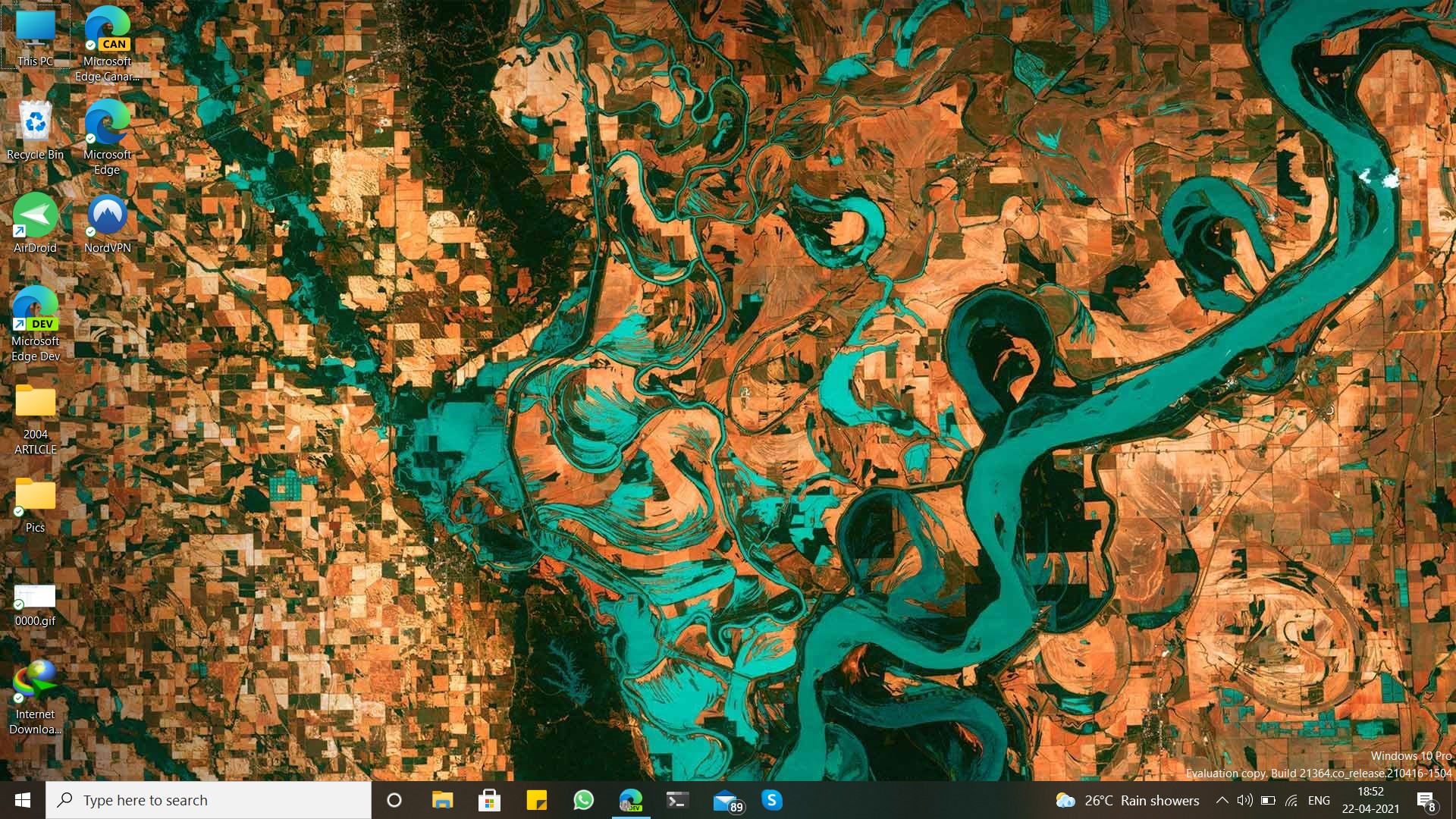Screen dimensions: 1456x819
Task: Open the volume control in tray
Action: (x=1244, y=800)
